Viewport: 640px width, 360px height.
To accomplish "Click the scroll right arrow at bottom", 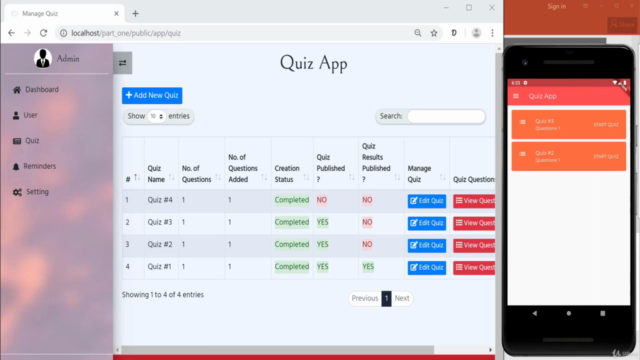I will pos(490,350).
